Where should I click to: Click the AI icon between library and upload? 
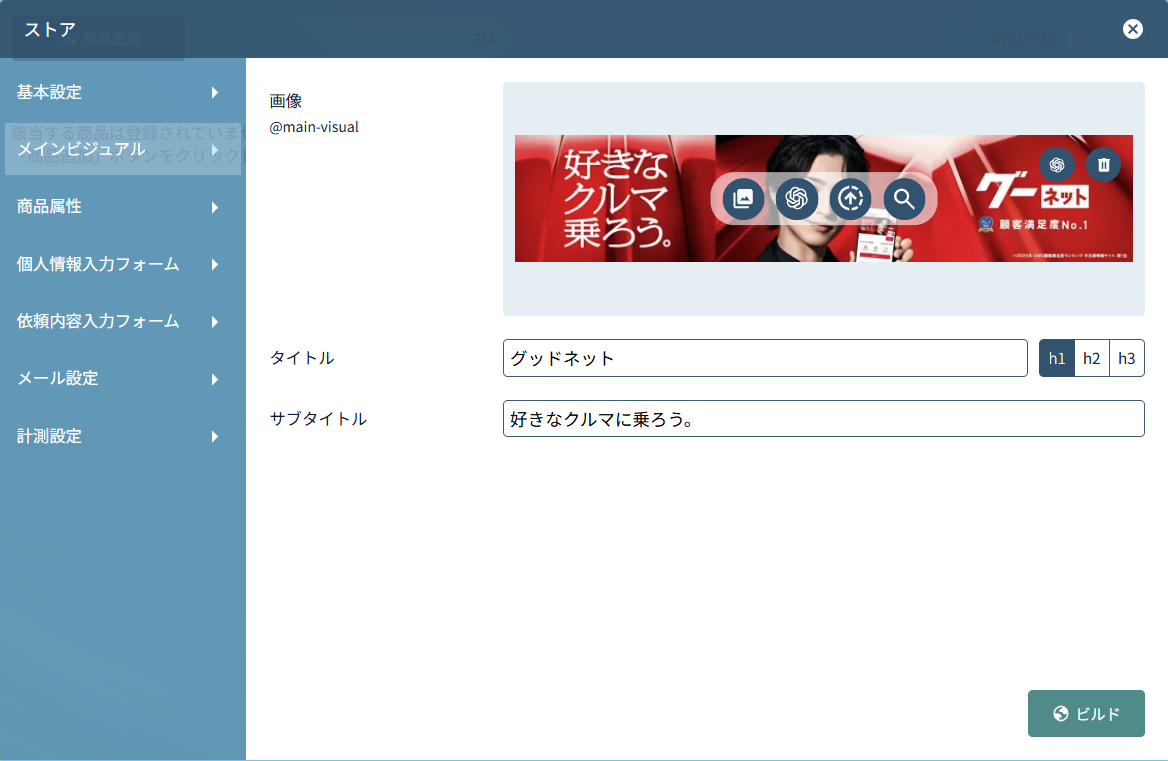click(796, 199)
